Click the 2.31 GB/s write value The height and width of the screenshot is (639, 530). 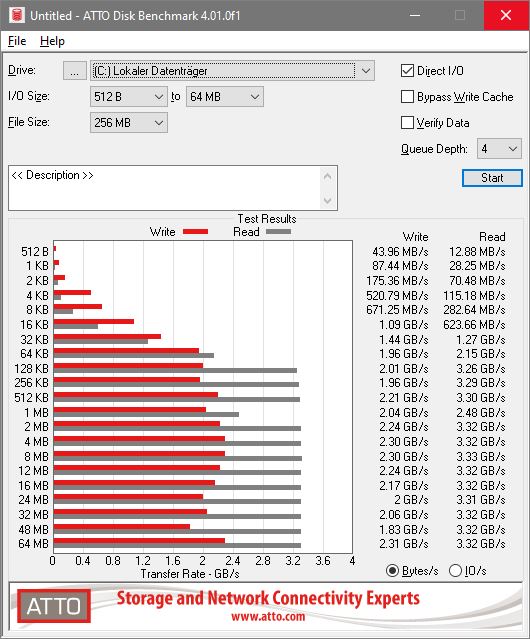(x=404, y=544)
